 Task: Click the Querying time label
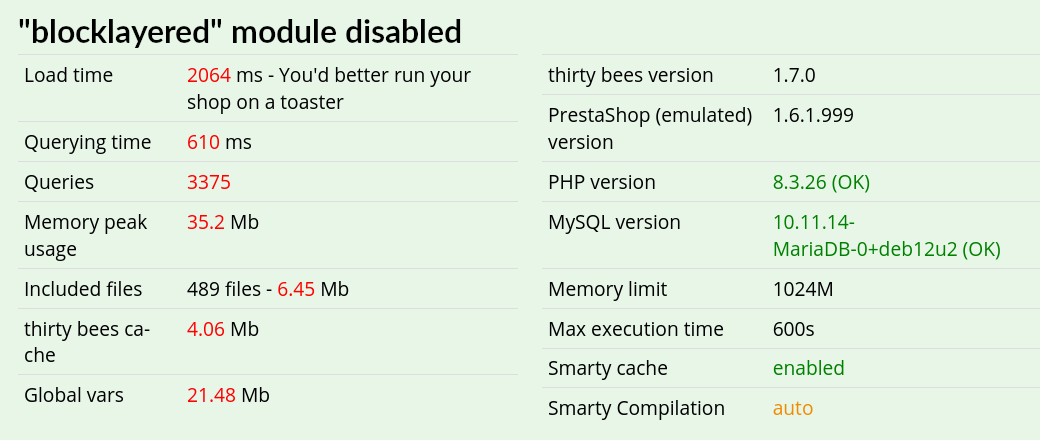[88, 142]
